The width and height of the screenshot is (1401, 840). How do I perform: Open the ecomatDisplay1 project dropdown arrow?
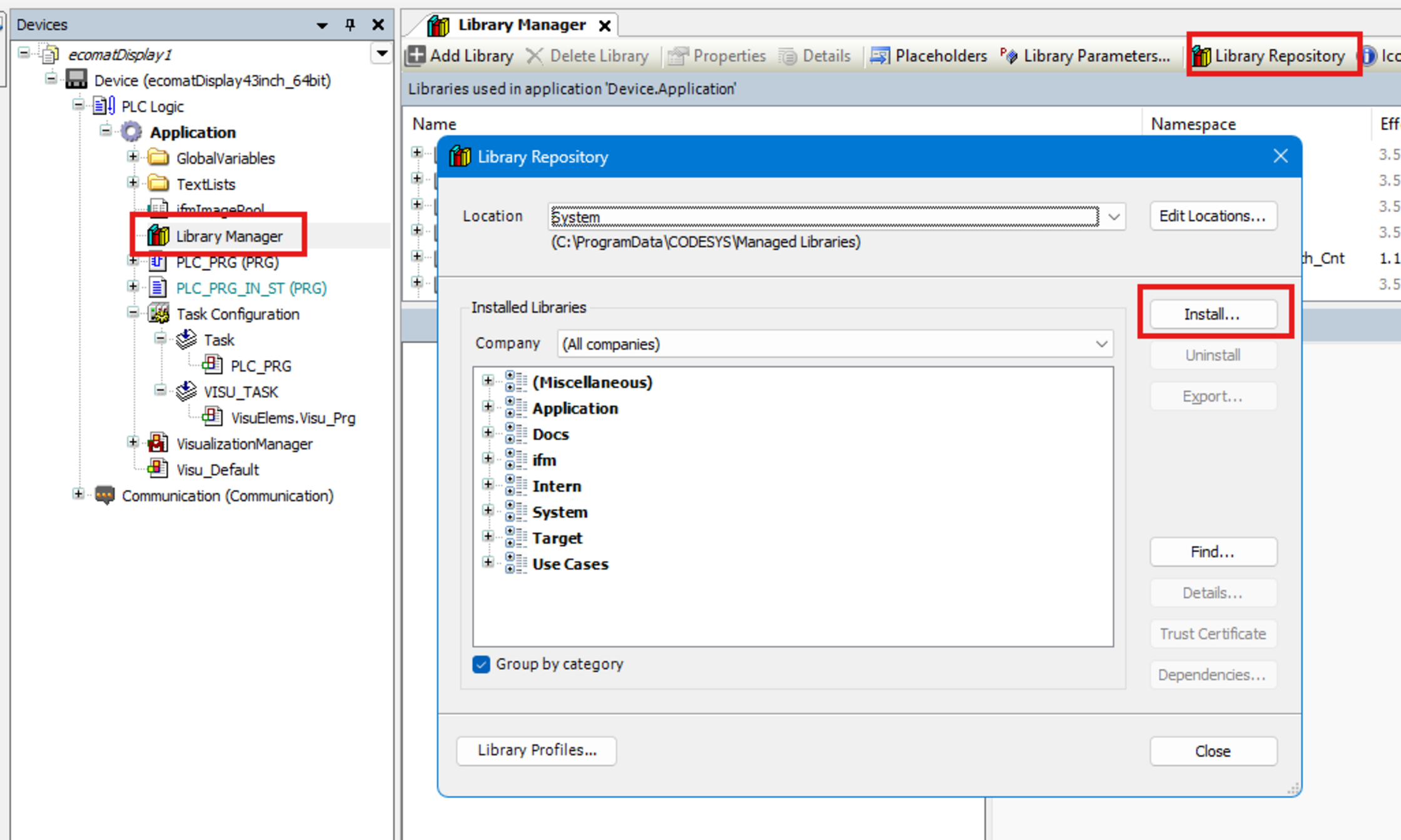382,53
